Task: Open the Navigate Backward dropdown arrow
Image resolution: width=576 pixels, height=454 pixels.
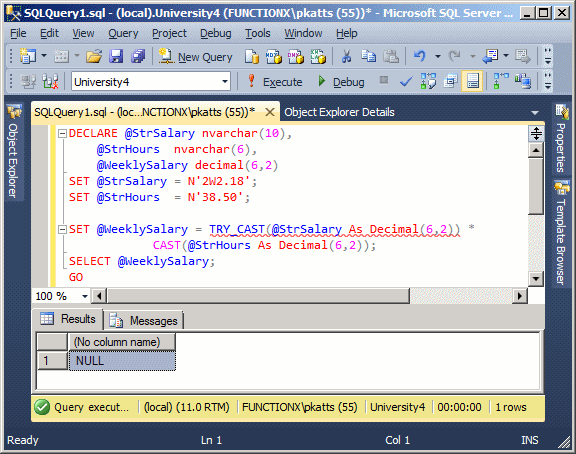Action: pyautogui.click(x=506, y=56)
